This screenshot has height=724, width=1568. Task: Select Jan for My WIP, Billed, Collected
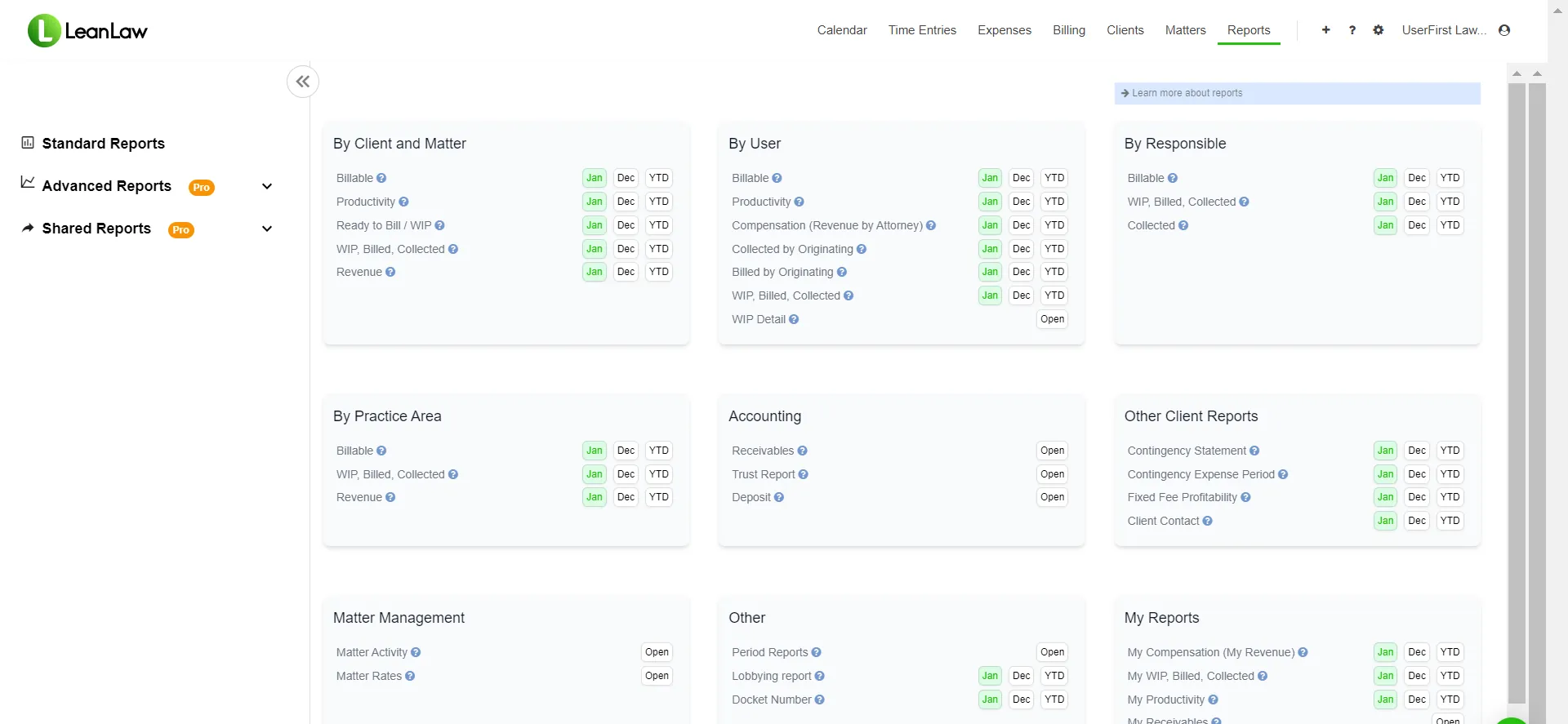coord(1386,676)
